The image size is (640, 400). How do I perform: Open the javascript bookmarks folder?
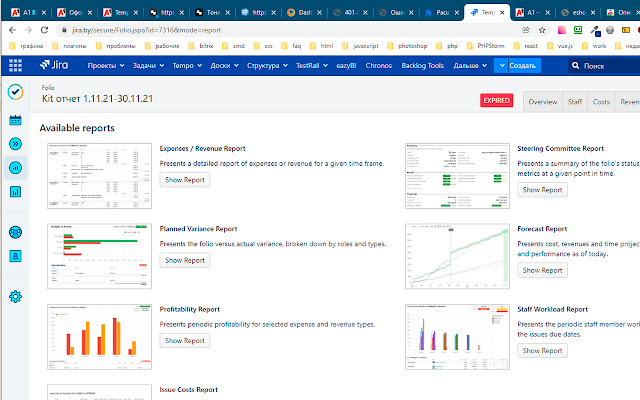(360, 46)
